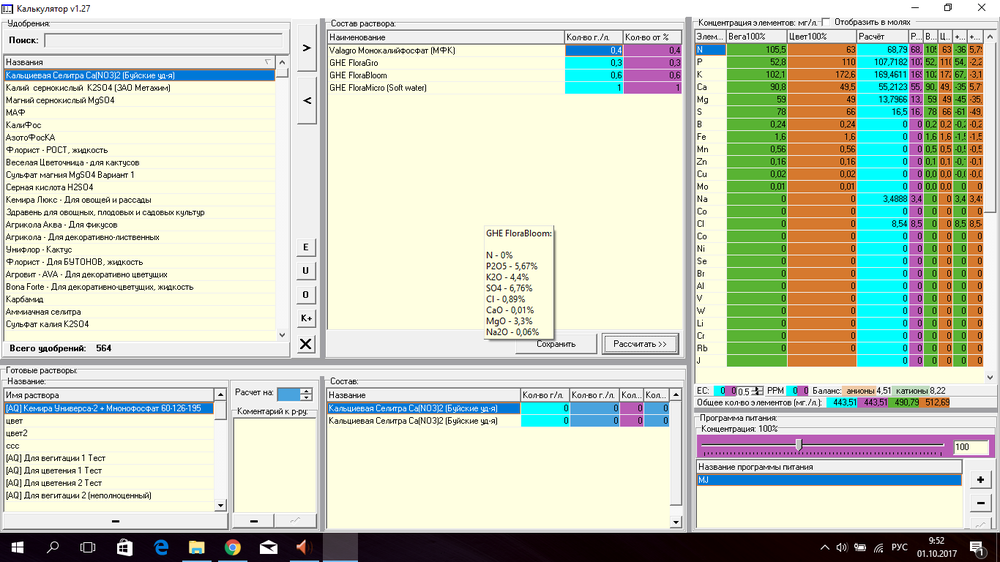Click concentration value field showing 100
This screenshot has height=562, width=1000.
(x=971, y=447)
